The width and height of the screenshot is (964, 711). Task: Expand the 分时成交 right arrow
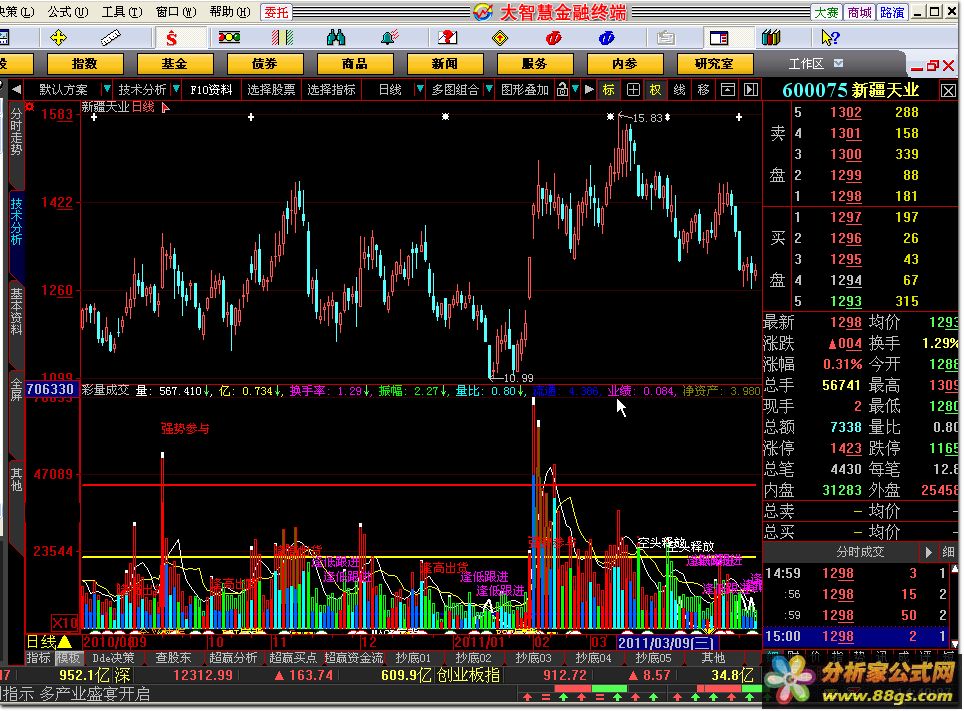click(928, 552)
